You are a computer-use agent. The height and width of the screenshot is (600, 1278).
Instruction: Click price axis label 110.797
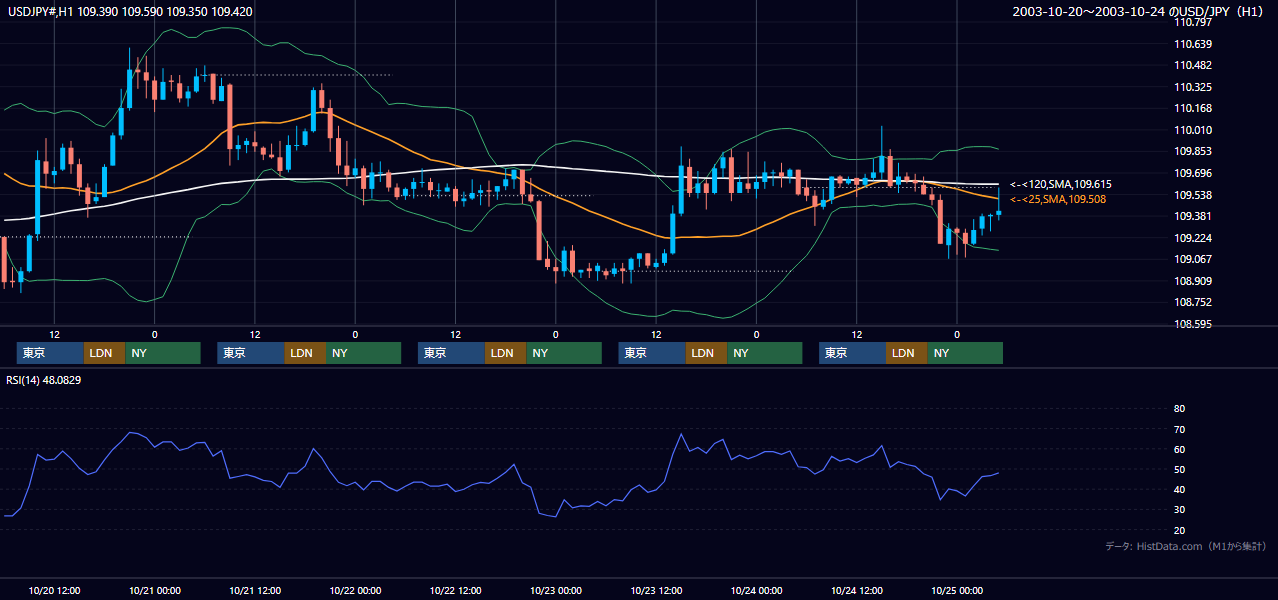point(1193,22)
